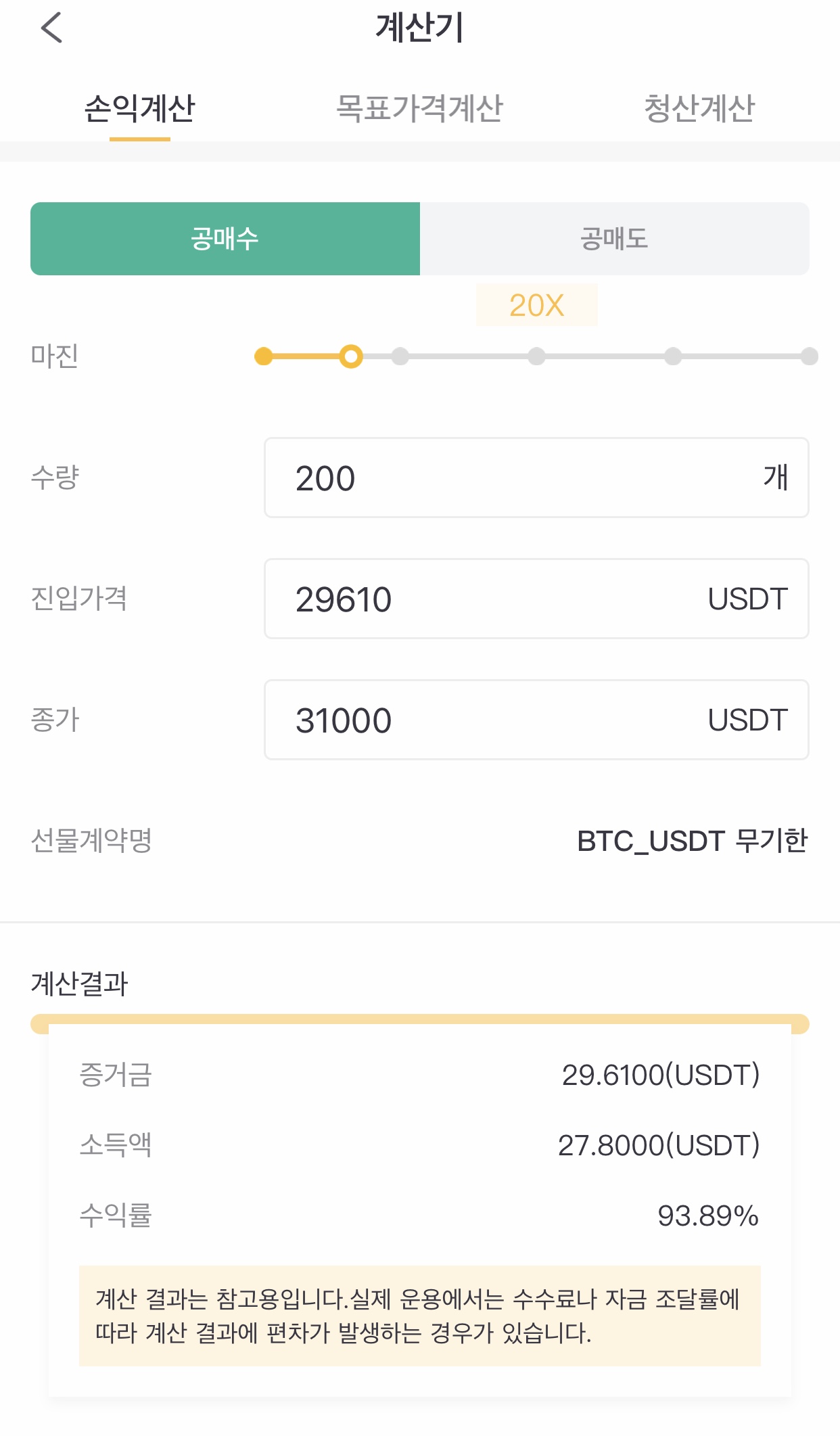
Task: Focus the 종가 closing price field
Action: (x=536, y=720)
